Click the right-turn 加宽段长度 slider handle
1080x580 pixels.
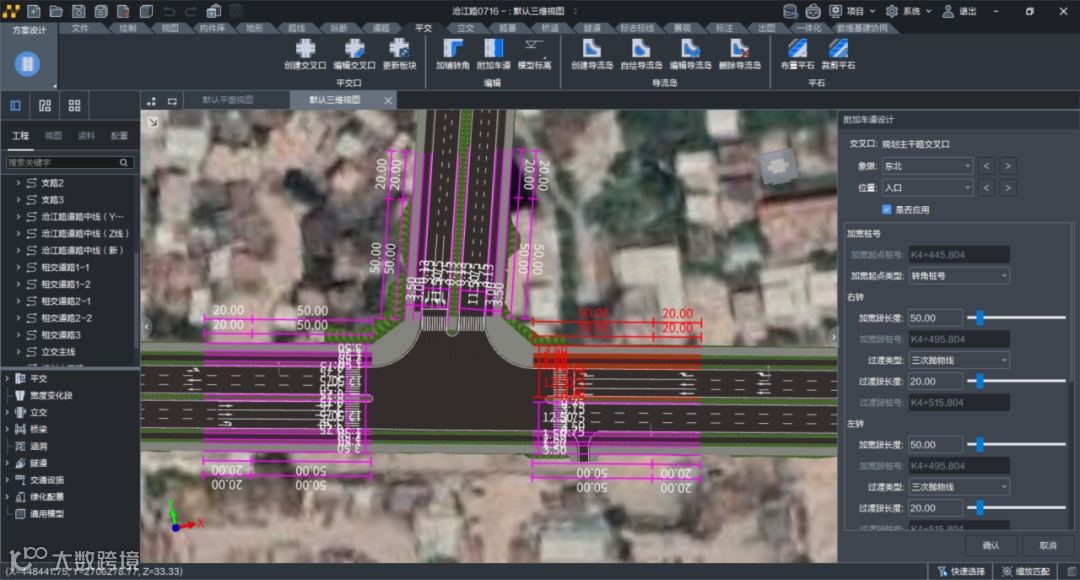click(980, 318)
